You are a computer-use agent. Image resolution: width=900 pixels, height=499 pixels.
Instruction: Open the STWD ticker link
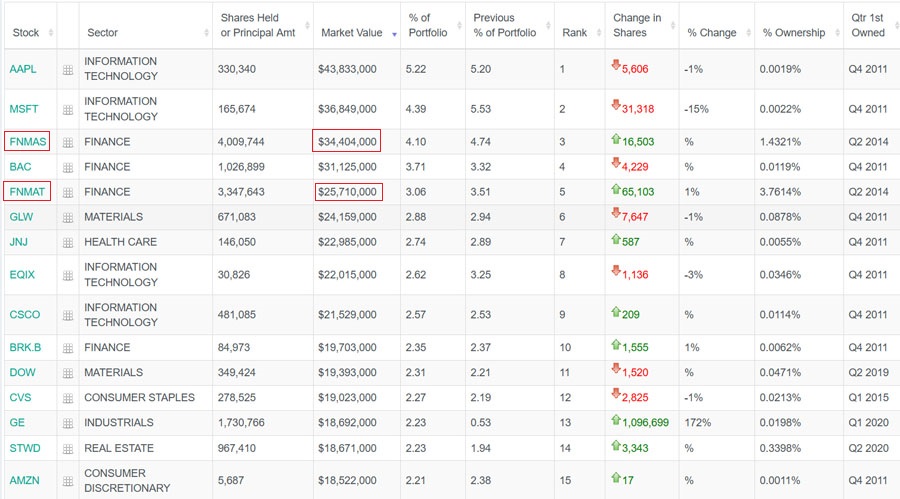coord(24,448)
